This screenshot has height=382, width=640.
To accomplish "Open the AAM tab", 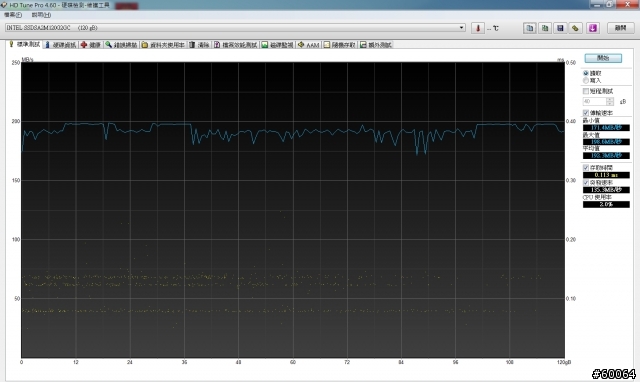I will click(308, 45).
